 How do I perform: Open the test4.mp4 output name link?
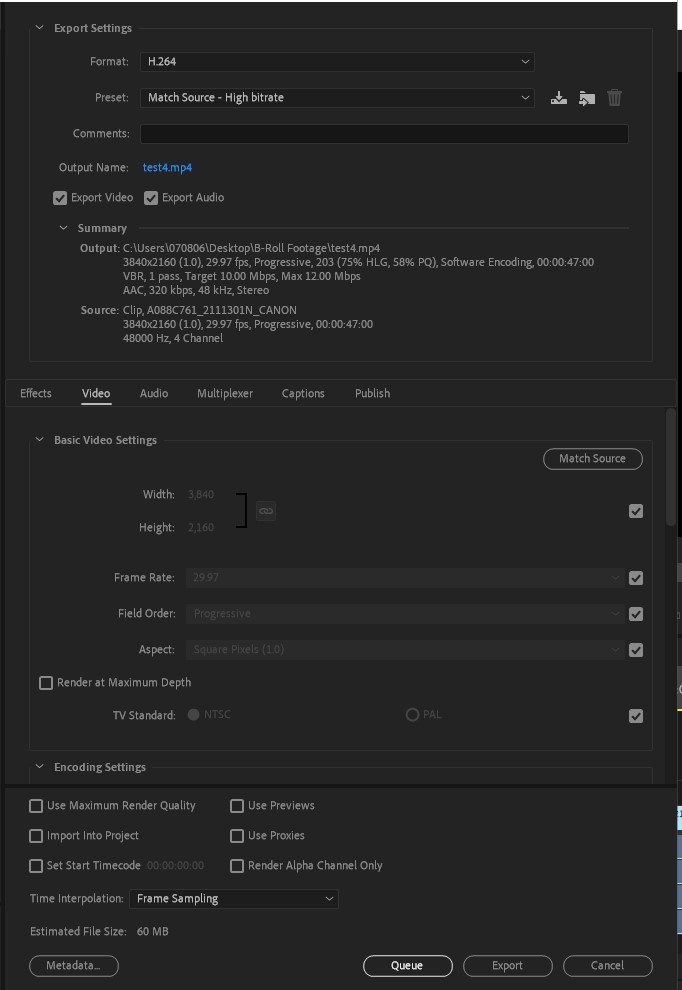tap(166, 166)
